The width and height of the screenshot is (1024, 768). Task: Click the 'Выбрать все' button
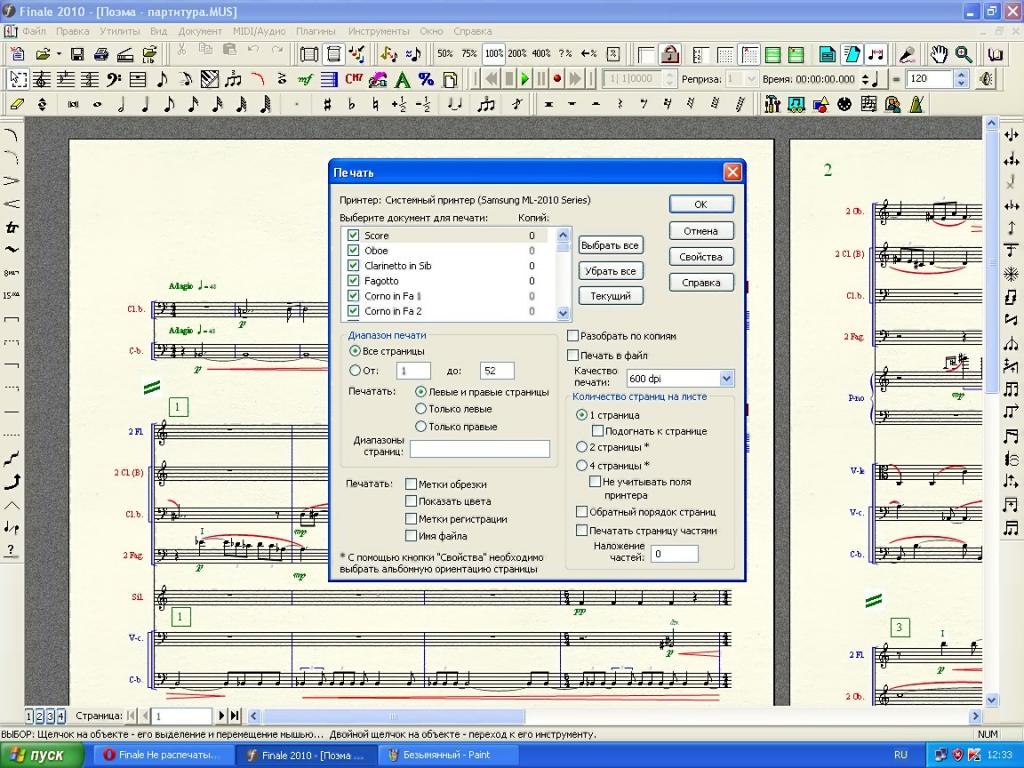(610, 245)
